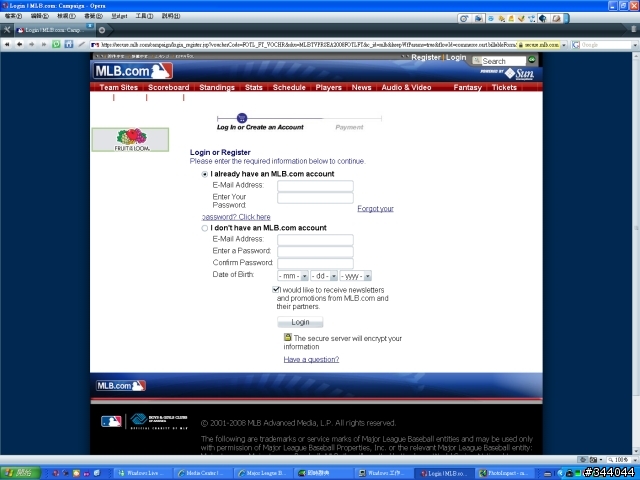This screenshot has width=640, height=480.
Task: Open the Tickets navigation tab
Action: pyautogui.click(x=504, y=87)
